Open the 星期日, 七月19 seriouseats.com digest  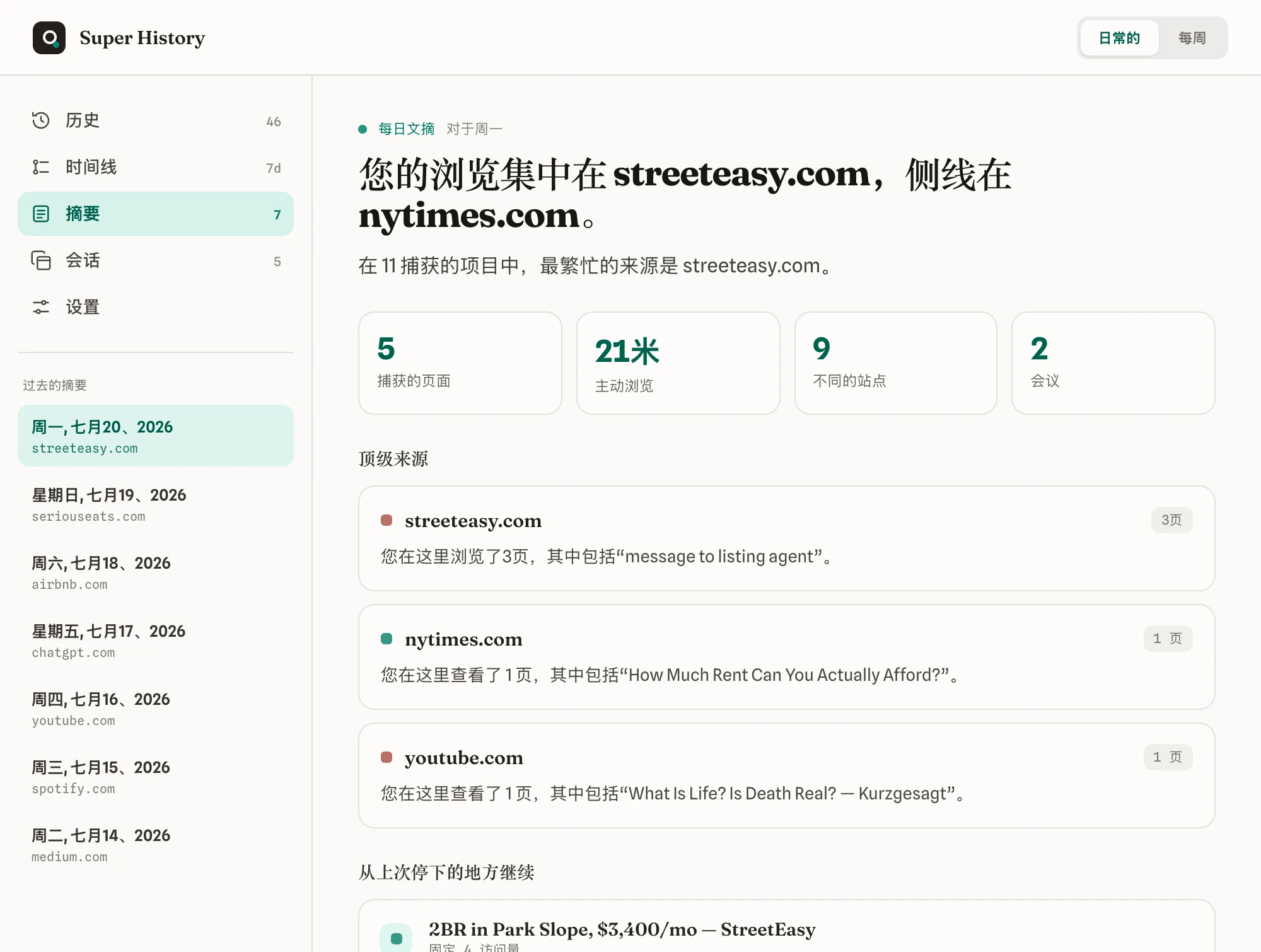click(x=156, y=504)
